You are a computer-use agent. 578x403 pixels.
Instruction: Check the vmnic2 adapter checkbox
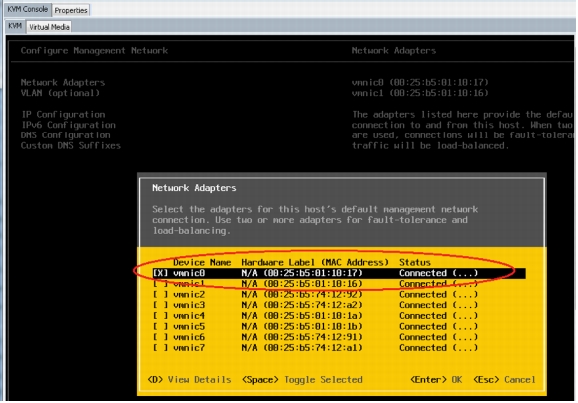tap(160, 295)
